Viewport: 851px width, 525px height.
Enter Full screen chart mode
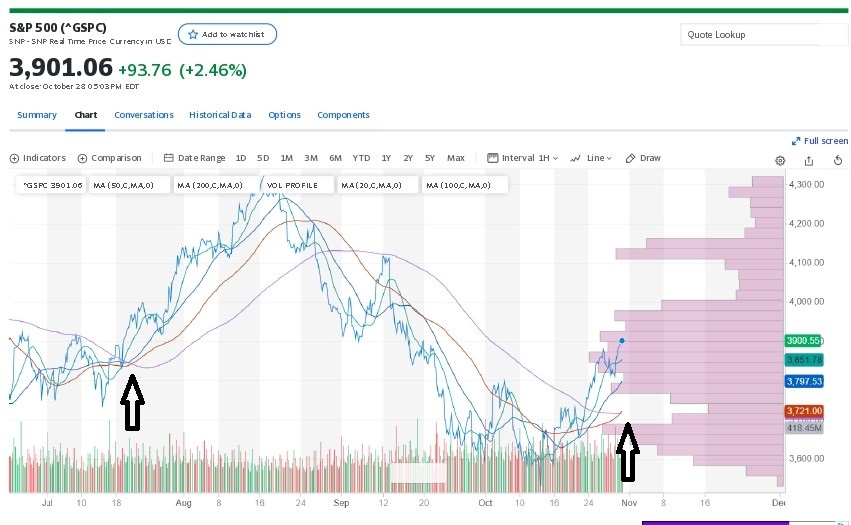coord(820,141)
